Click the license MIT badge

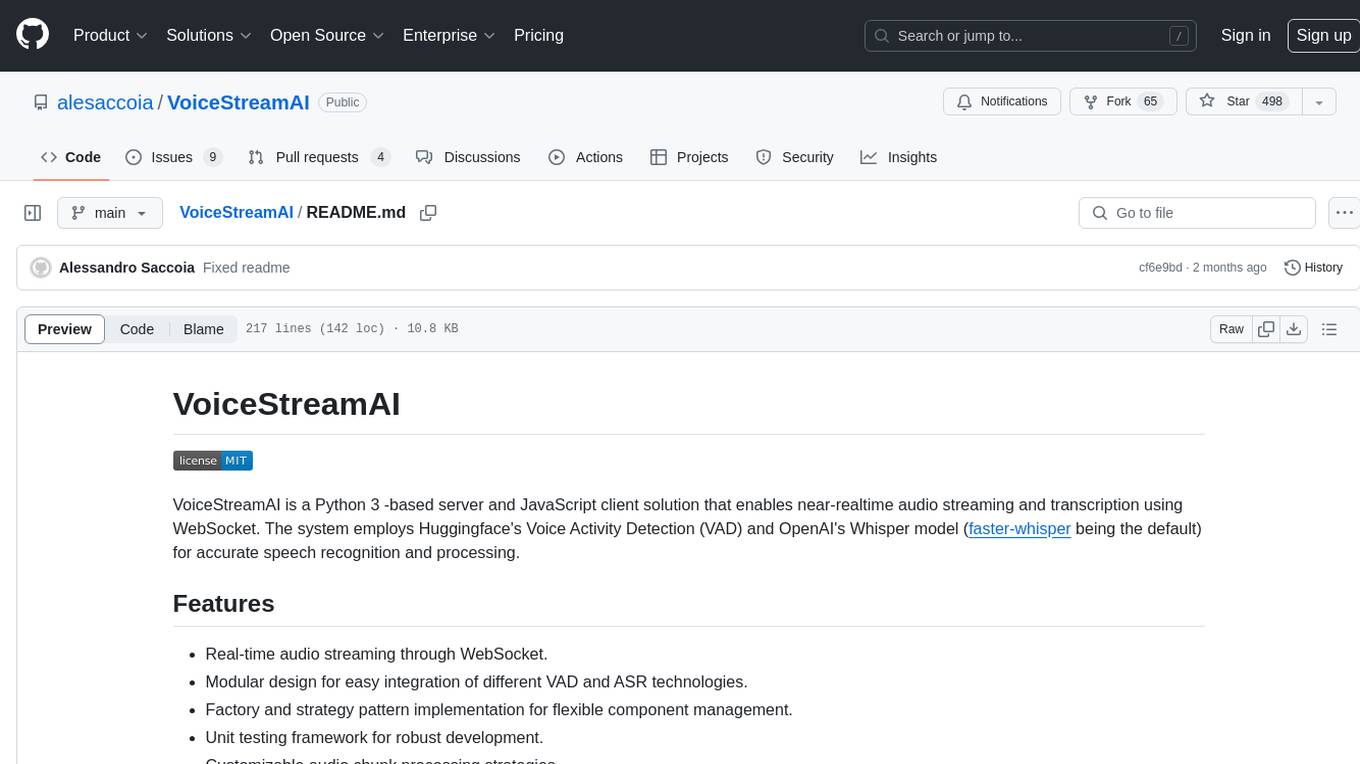coord(213,461)
